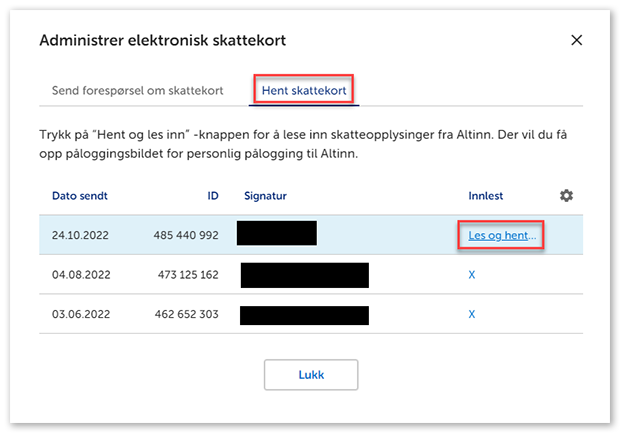620x433 pixels.
Task: Click the X mark in the 04.08.2022 row
Action: tap(472, 274)
